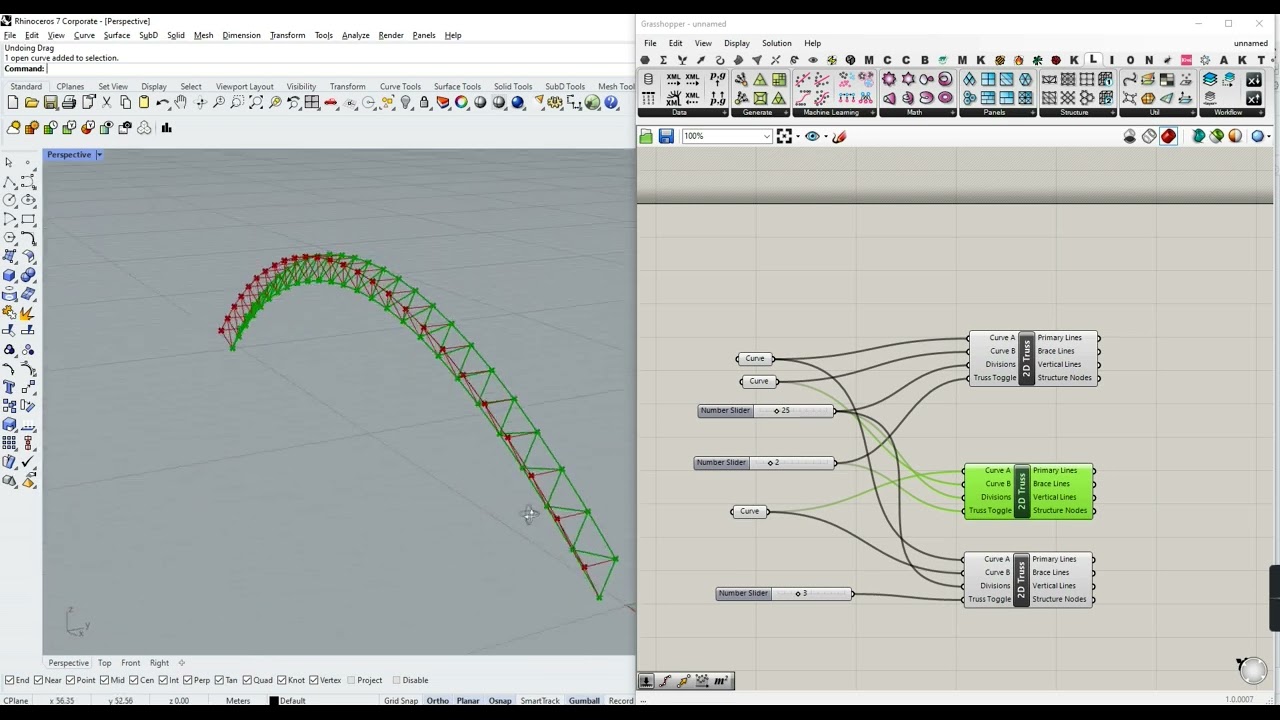Viewport: 1280px width, 720px height.
Task: Switch to the Top viewport tab
Action: [x=104, y=663]
